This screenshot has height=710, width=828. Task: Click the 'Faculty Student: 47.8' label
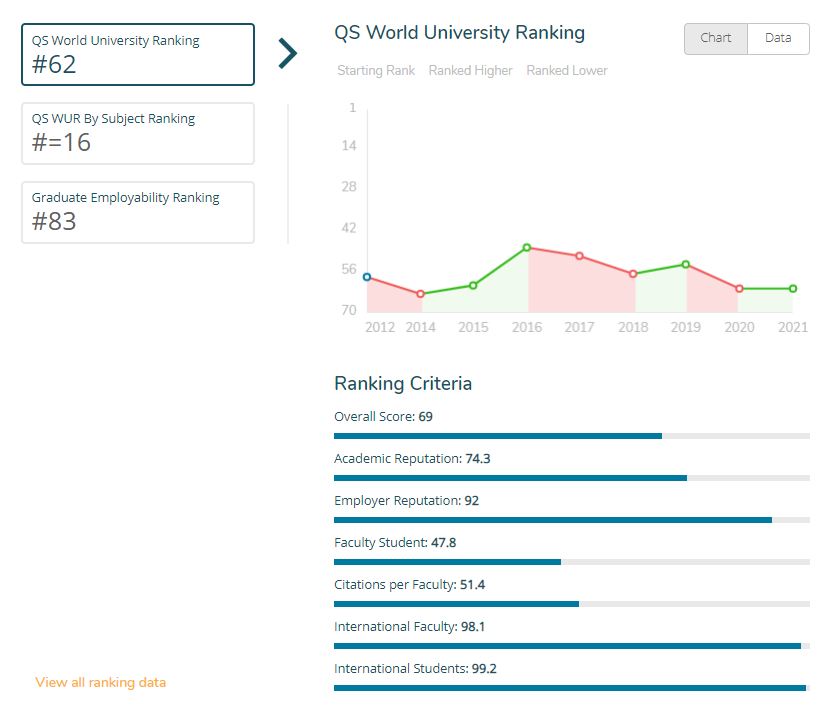click(395, 543)
